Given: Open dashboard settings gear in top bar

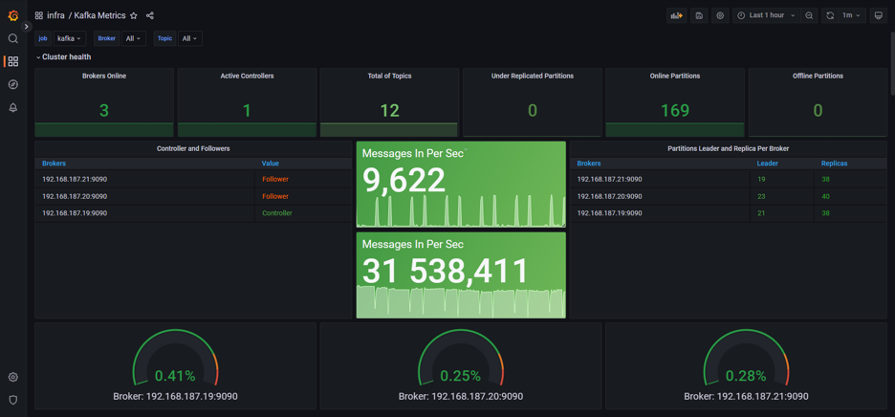Looking at the screenshot, I should tap(720, 15).
